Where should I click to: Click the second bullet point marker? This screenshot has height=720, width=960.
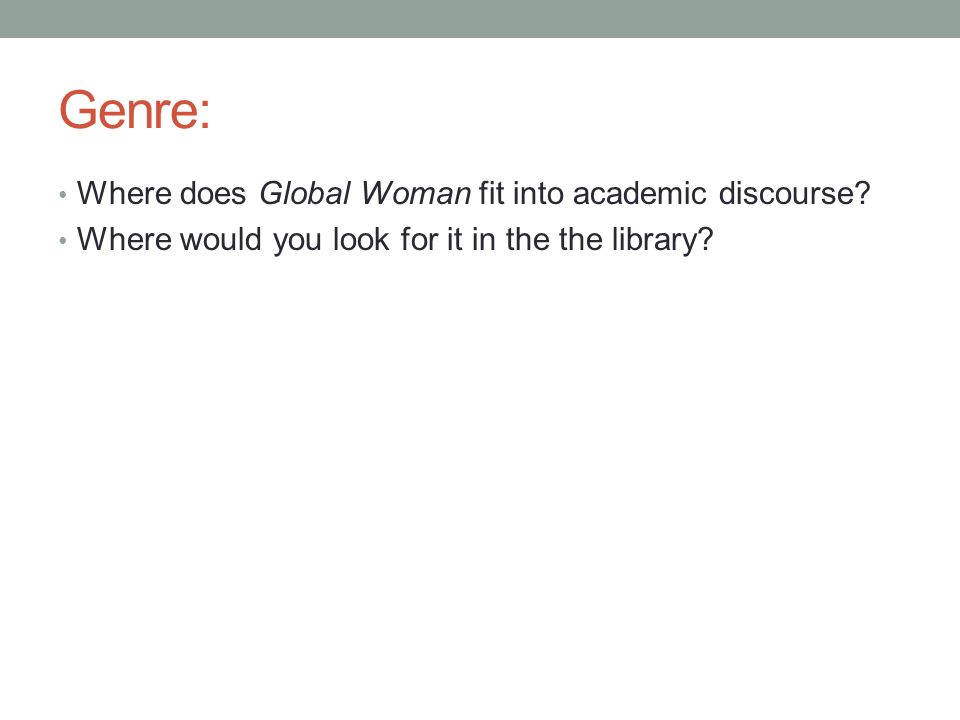[x=62, y=241]
